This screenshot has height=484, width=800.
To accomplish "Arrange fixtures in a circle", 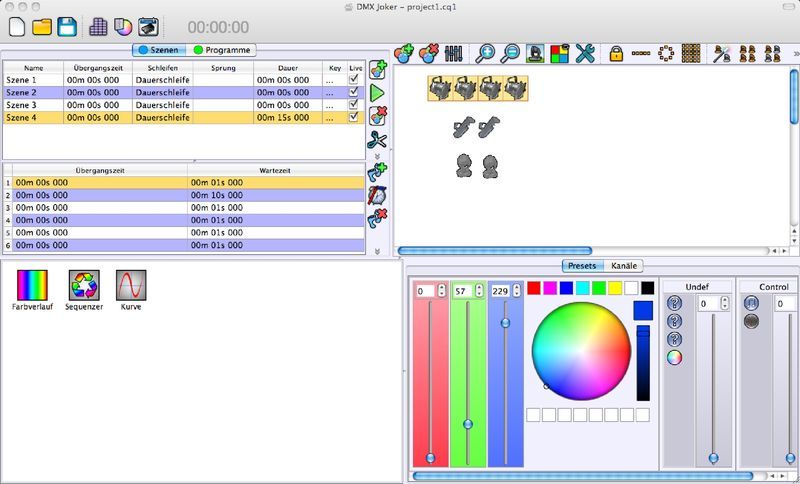I will (666, 53).
